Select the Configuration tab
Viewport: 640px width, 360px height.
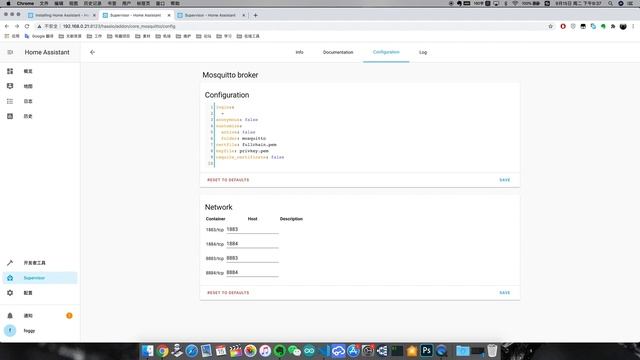tap(386, 52)
